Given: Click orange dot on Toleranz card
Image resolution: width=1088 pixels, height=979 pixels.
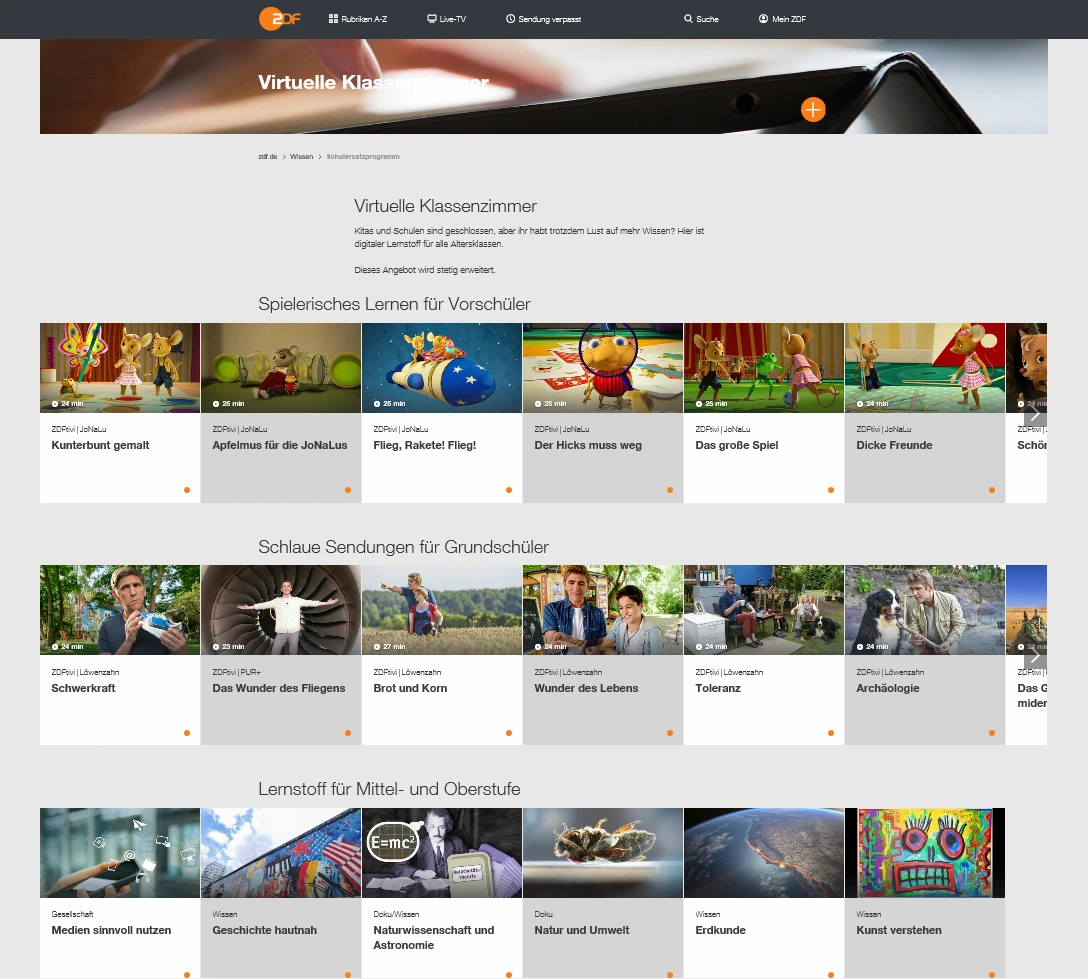Looking at the screenshot, I should click(831, 733).
